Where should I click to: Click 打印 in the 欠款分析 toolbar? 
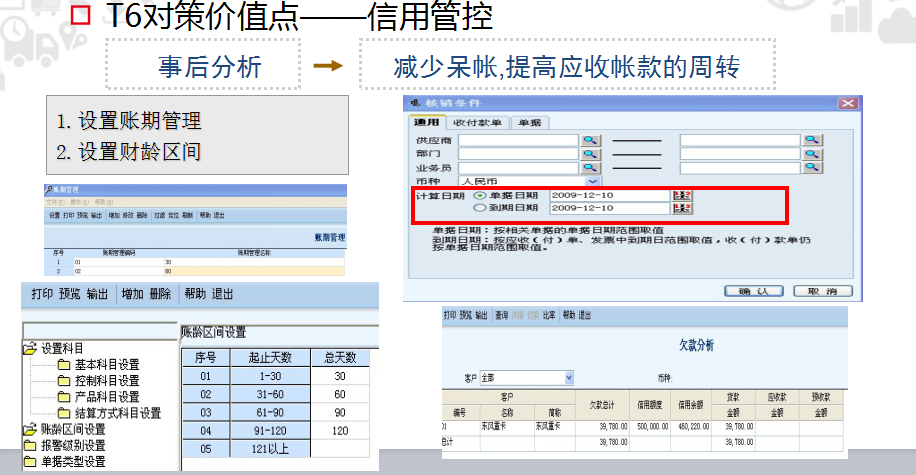tap(450, 315)
